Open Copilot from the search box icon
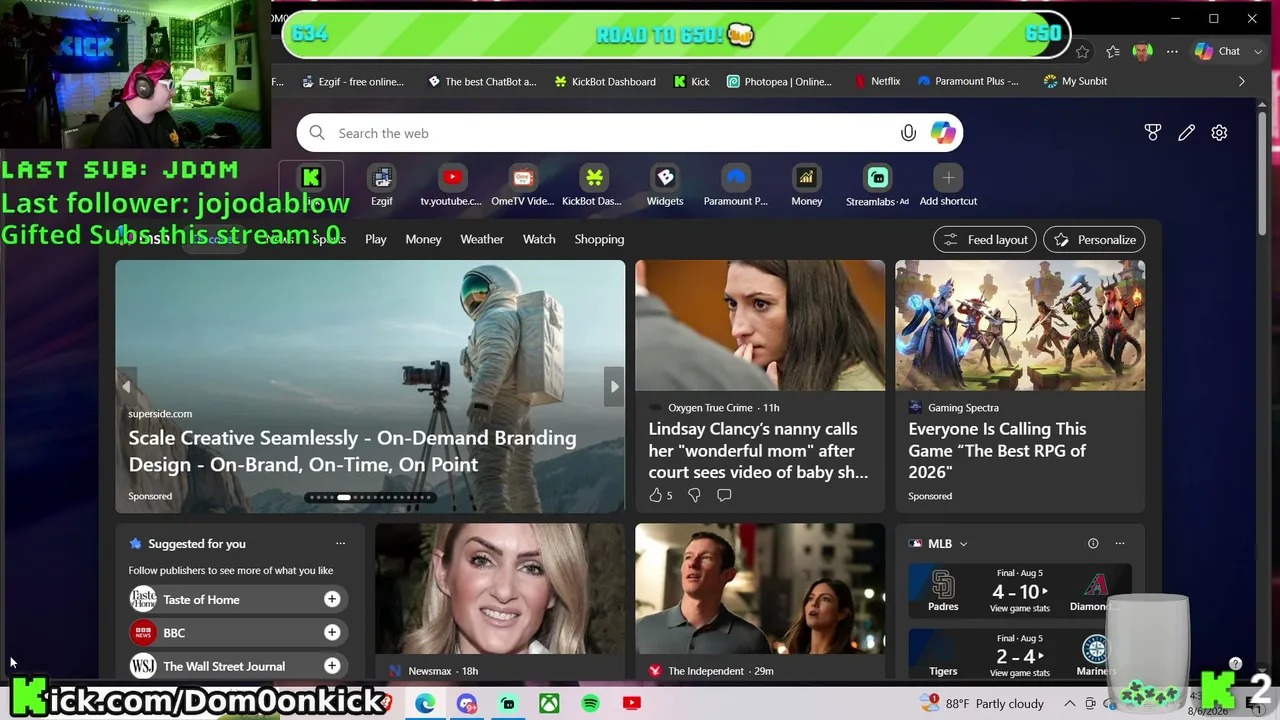 [943, 133]
